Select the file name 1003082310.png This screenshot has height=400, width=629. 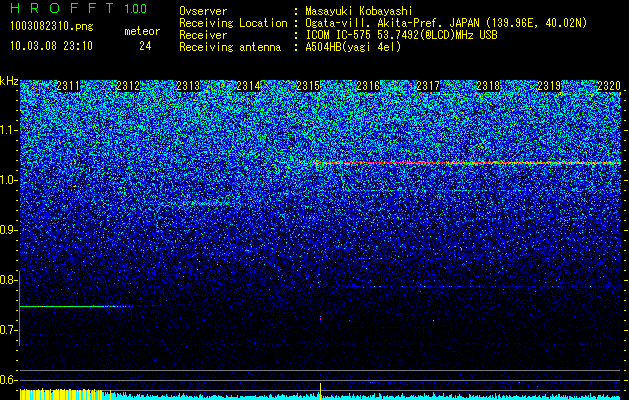52,27
